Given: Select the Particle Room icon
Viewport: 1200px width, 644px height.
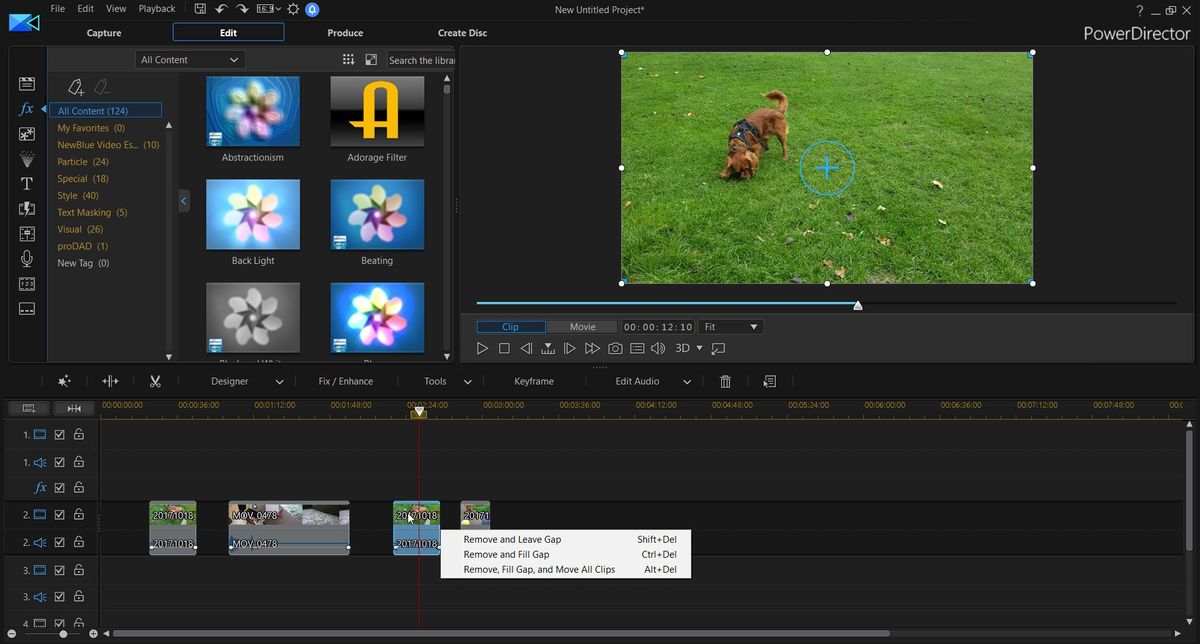Looking at the screenshot, I should click(x=26, y=160).
